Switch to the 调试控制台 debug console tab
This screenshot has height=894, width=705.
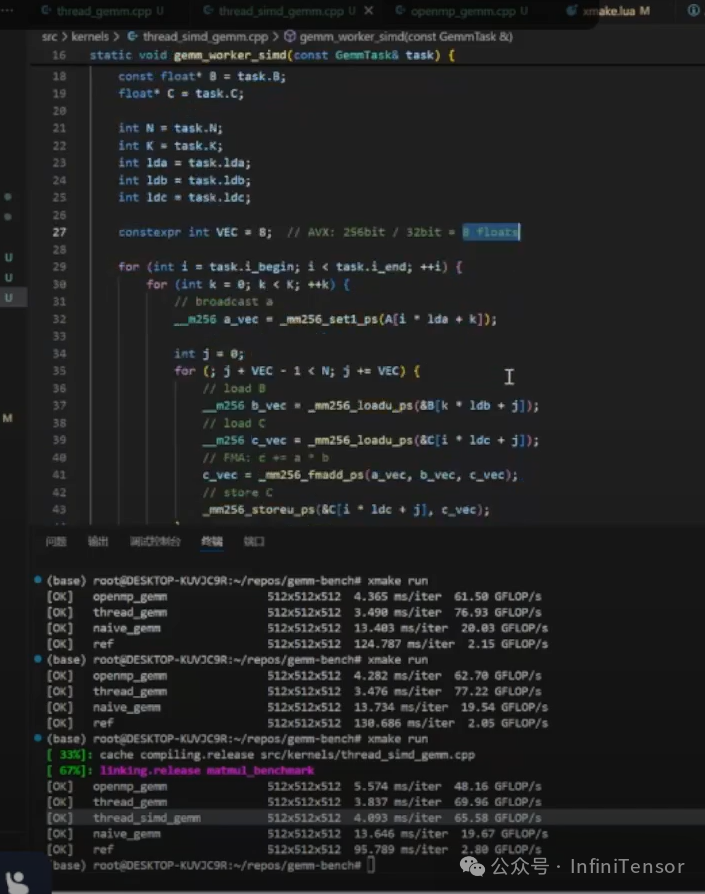click(155, 541)
